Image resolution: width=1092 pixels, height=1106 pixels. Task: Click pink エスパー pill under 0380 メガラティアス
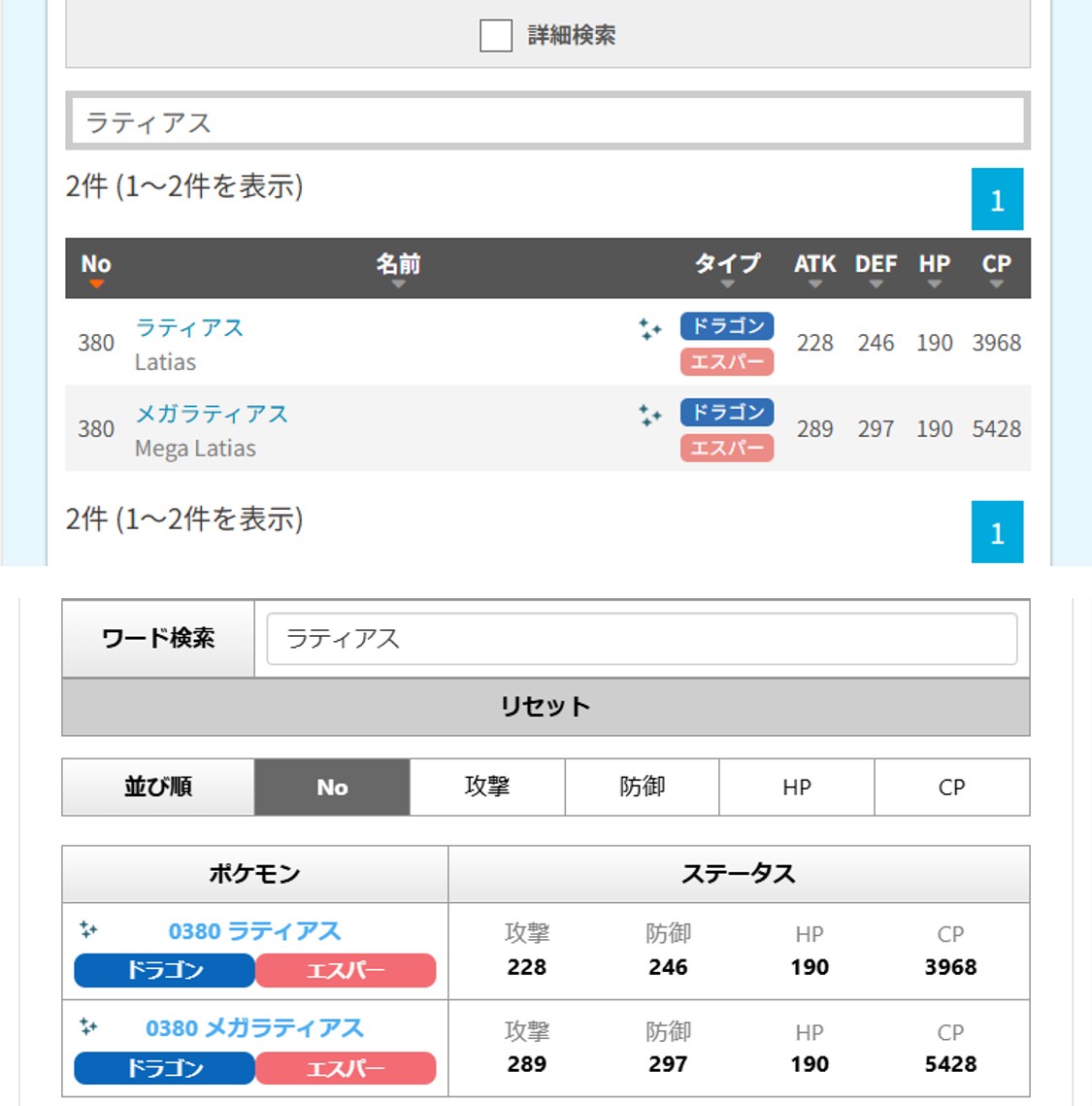(x=346, y=1068)
